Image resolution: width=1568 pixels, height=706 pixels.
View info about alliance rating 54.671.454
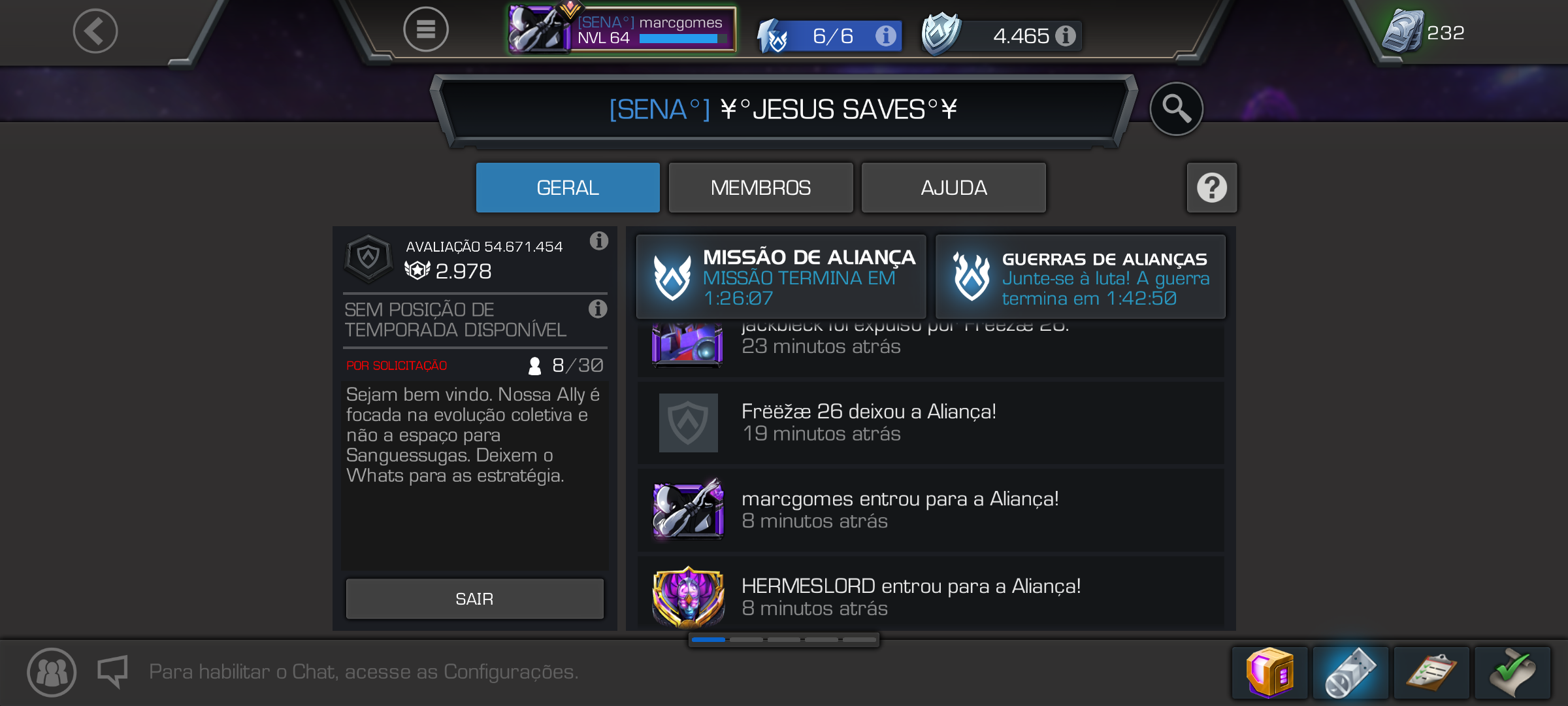[598, 241]
